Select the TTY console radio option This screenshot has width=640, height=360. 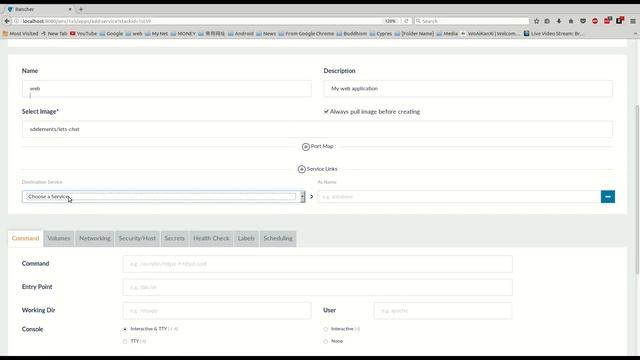point(125,341)
